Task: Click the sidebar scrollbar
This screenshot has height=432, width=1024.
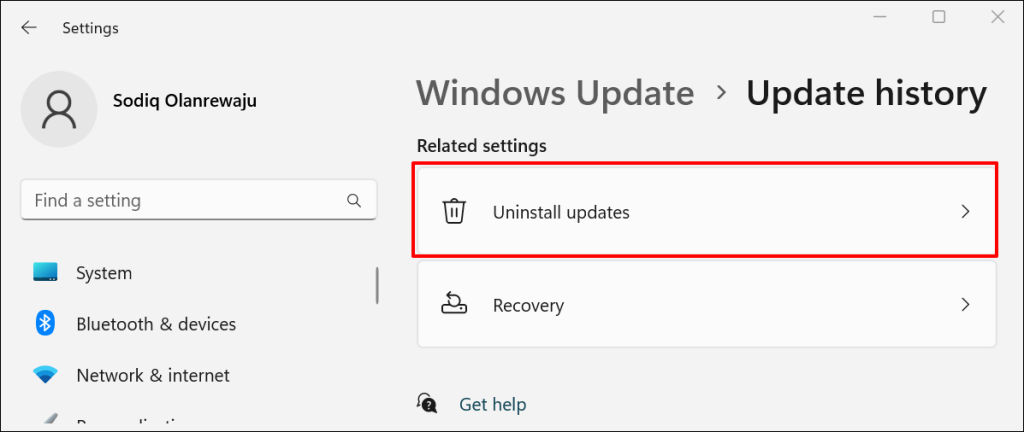Action: pyautogui.click(x=377, y=287)
